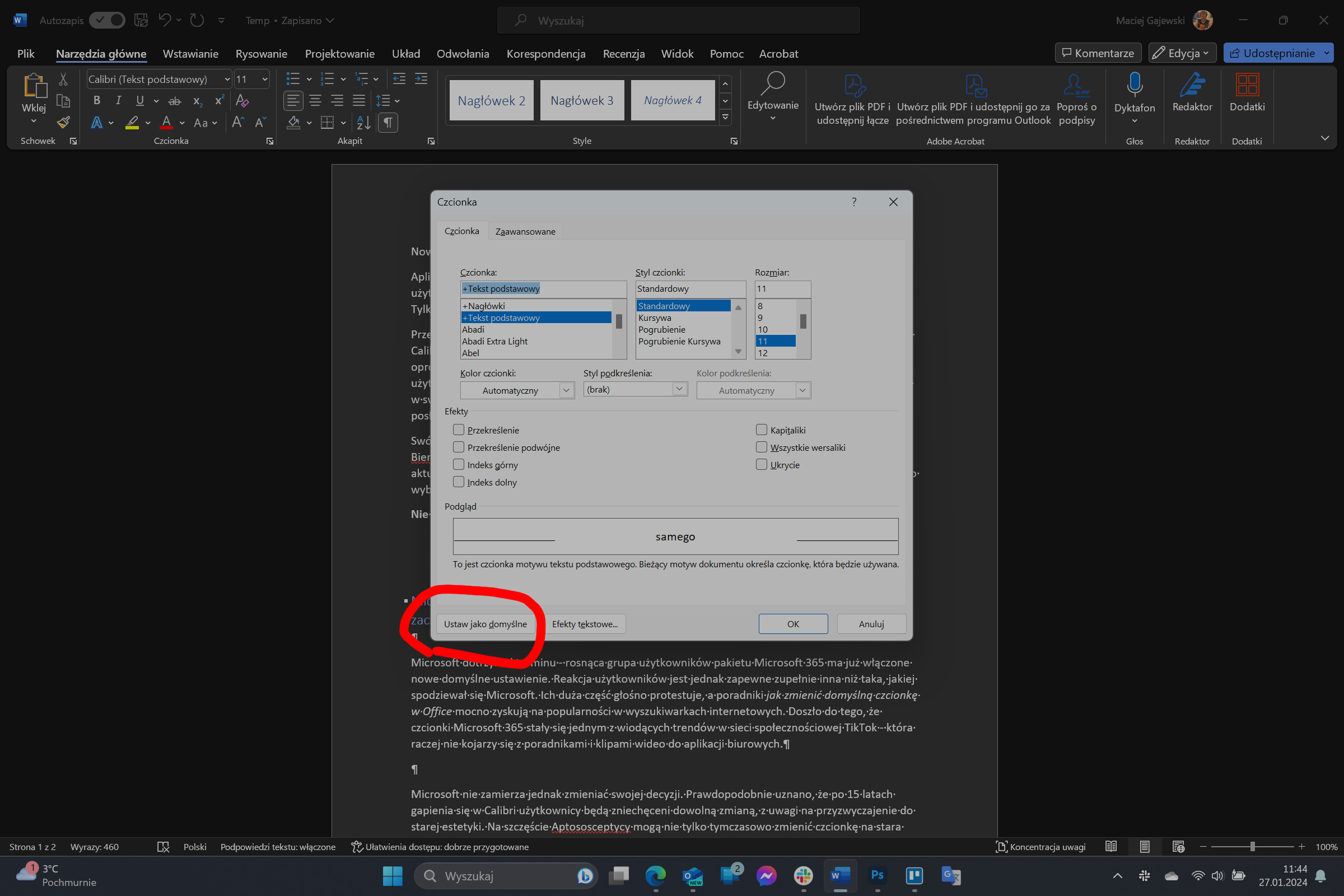Enable Wszystkie wersaliki checkbox
The image size is (1344, 896).
[761, 447]
